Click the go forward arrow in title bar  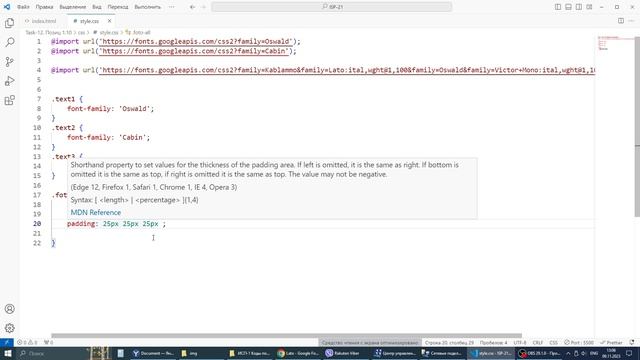coord(203,7)
